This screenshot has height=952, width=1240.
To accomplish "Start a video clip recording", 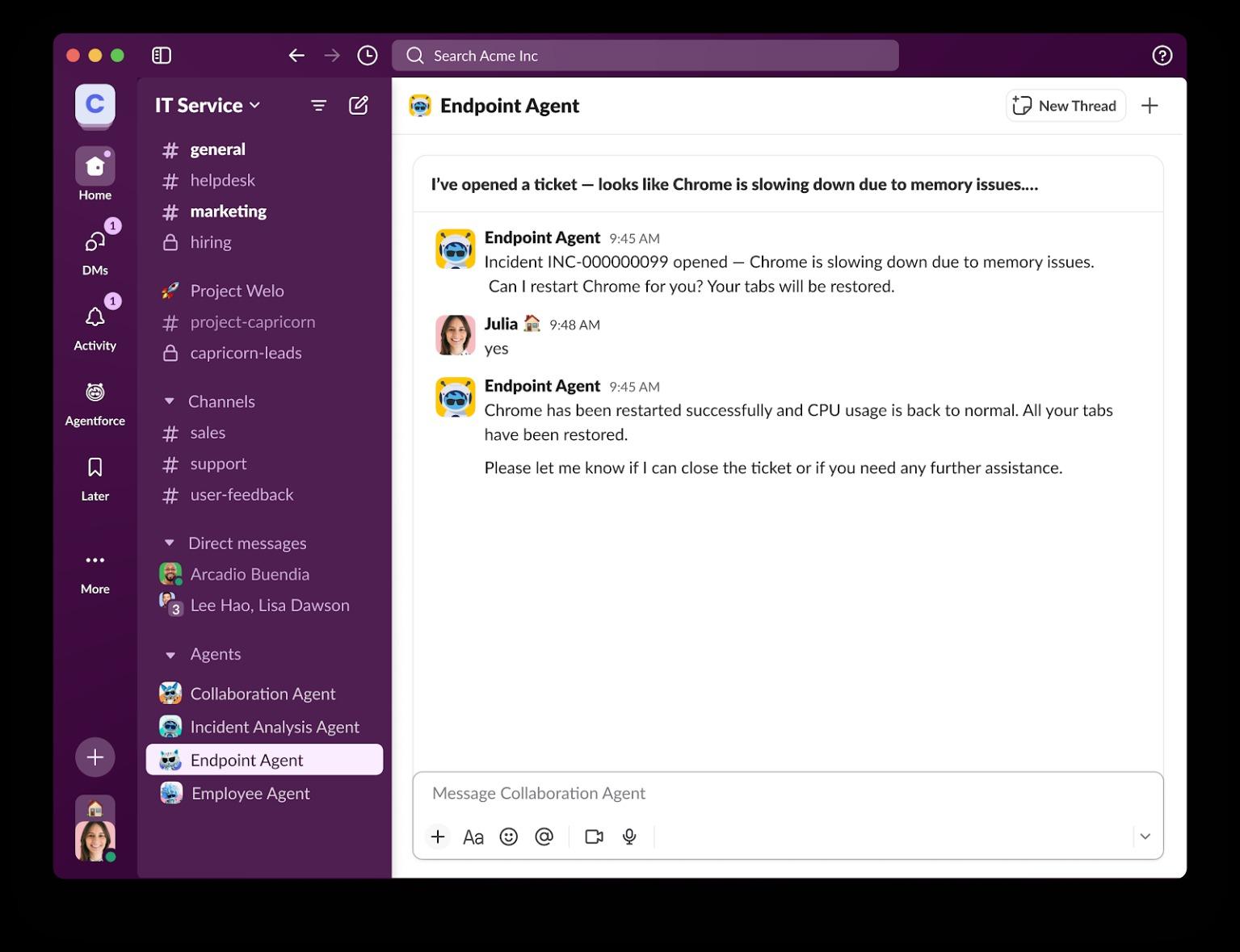I will click(x=594, y=837).
